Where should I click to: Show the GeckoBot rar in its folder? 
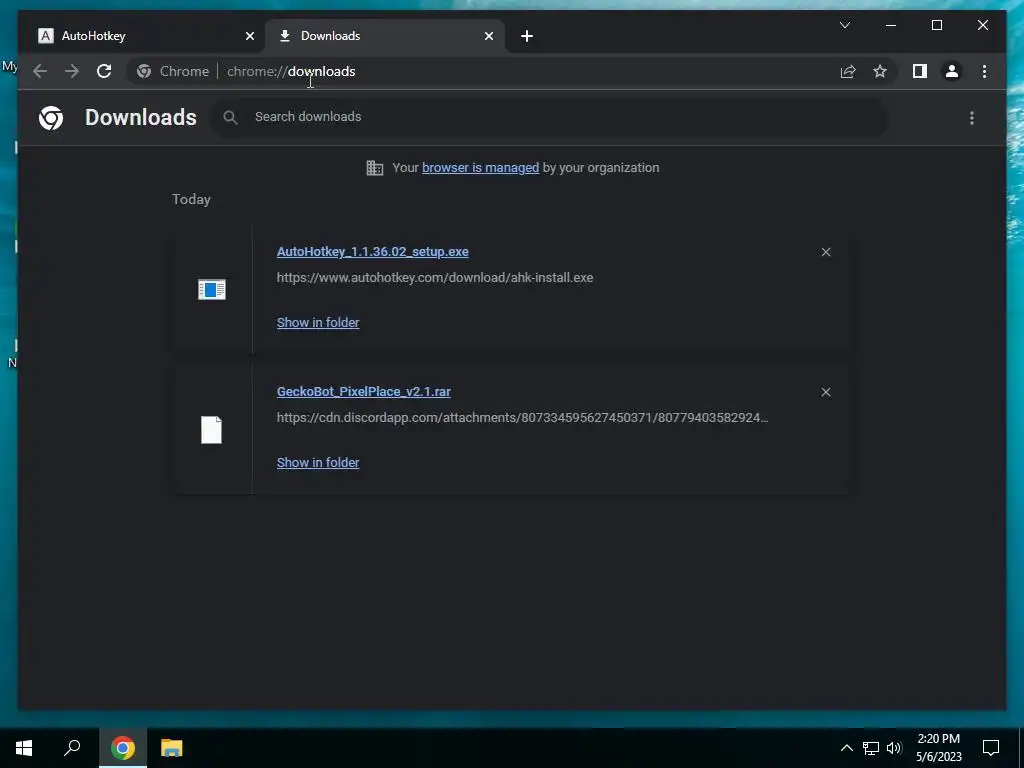(318, 462)
